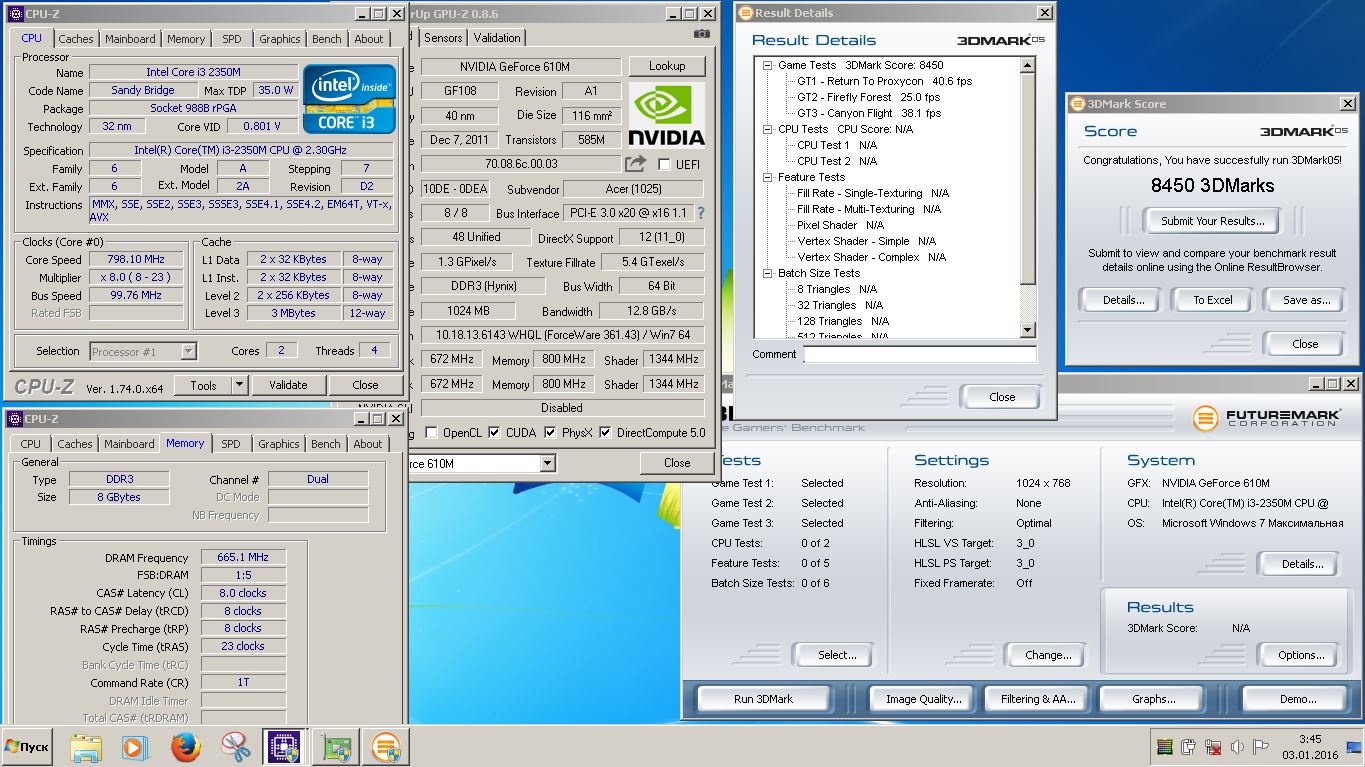Click the Change... settings button
This screenshot has height=767, width=1365.
(1048, 655)
